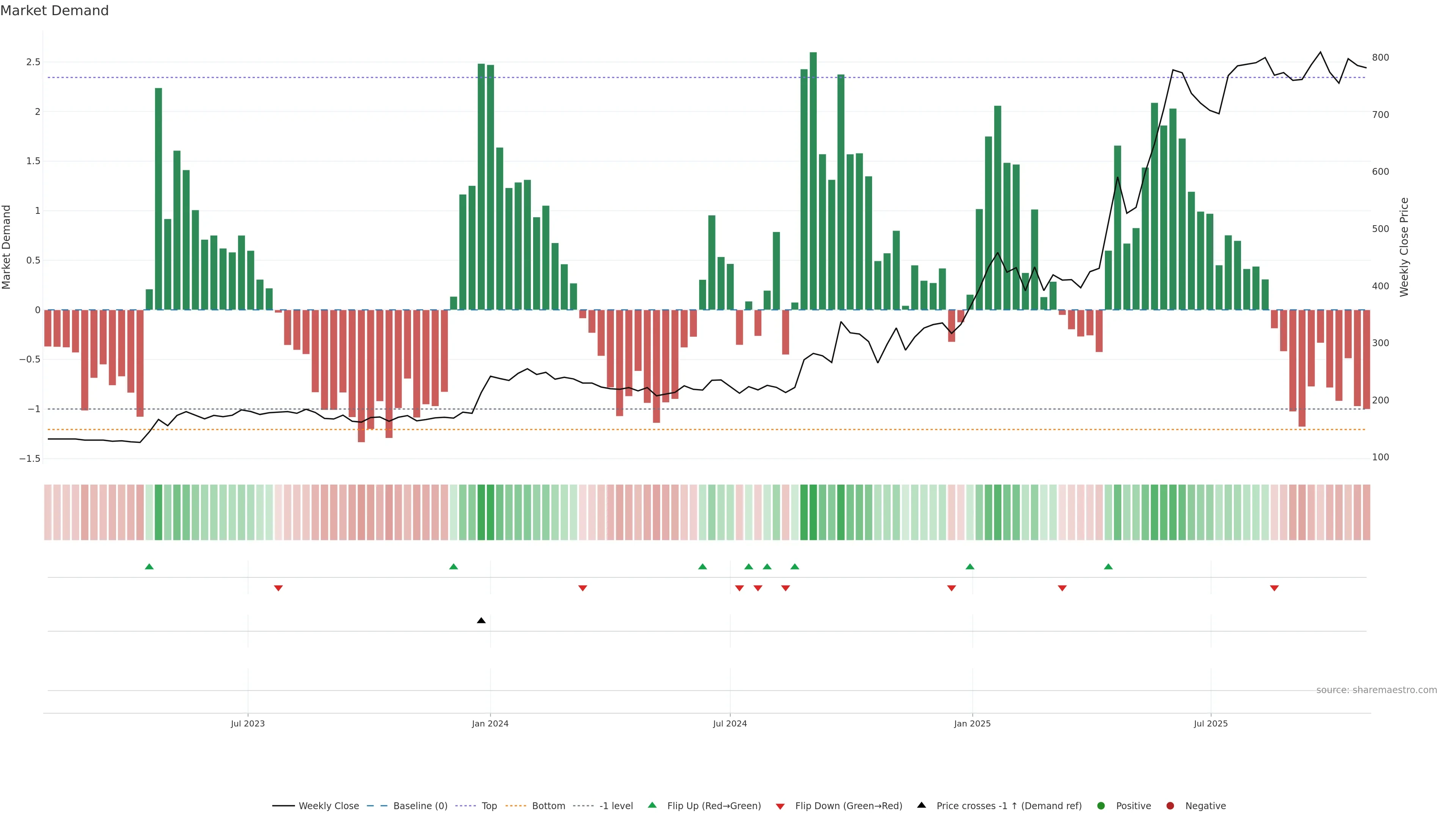Click the black triangle legend icon

921,805
